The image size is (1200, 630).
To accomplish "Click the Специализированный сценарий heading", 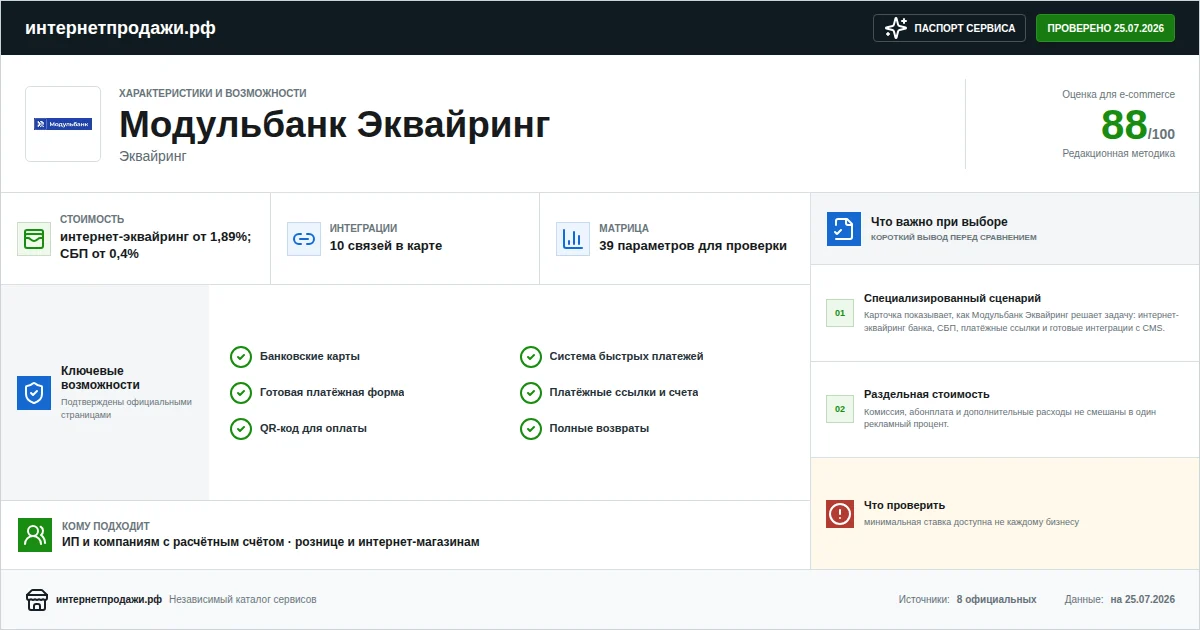I will pyautogui.click(x=952, y=298).
